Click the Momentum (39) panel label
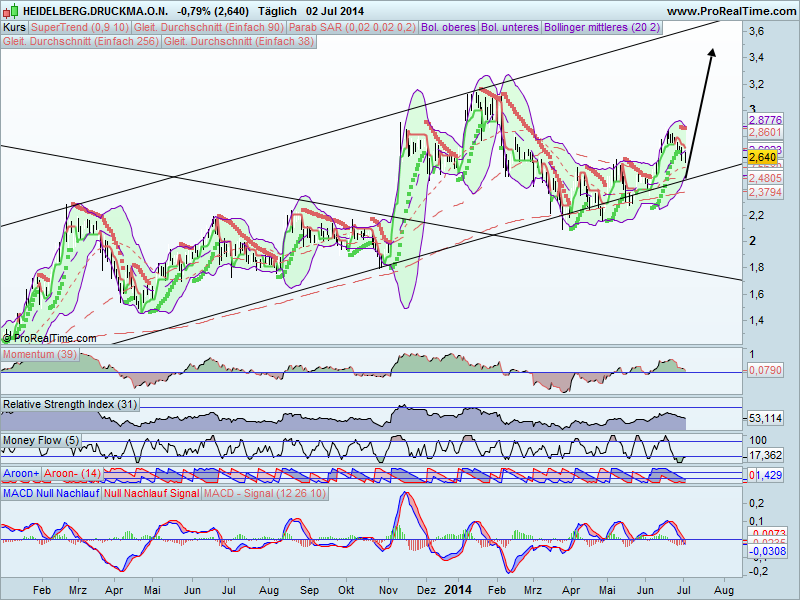 click(40, 354)
